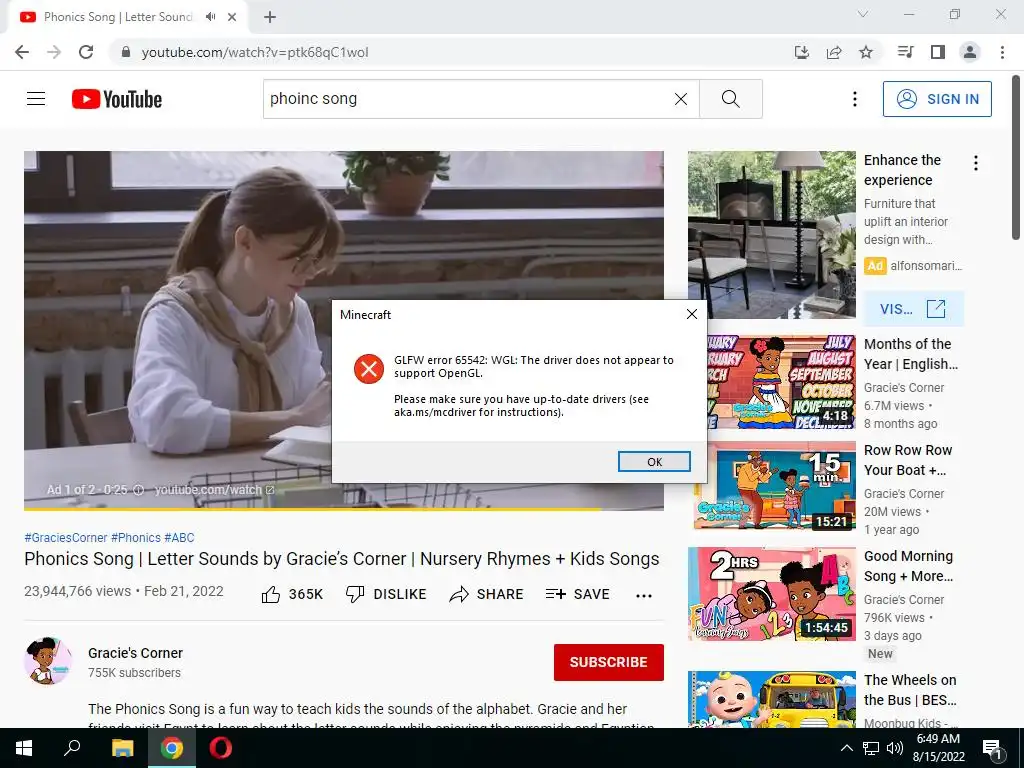Viewport: 1024px width, 768px height.
Task: Open the media controls icon in Chrome toolbar
Action: point(905,52)
